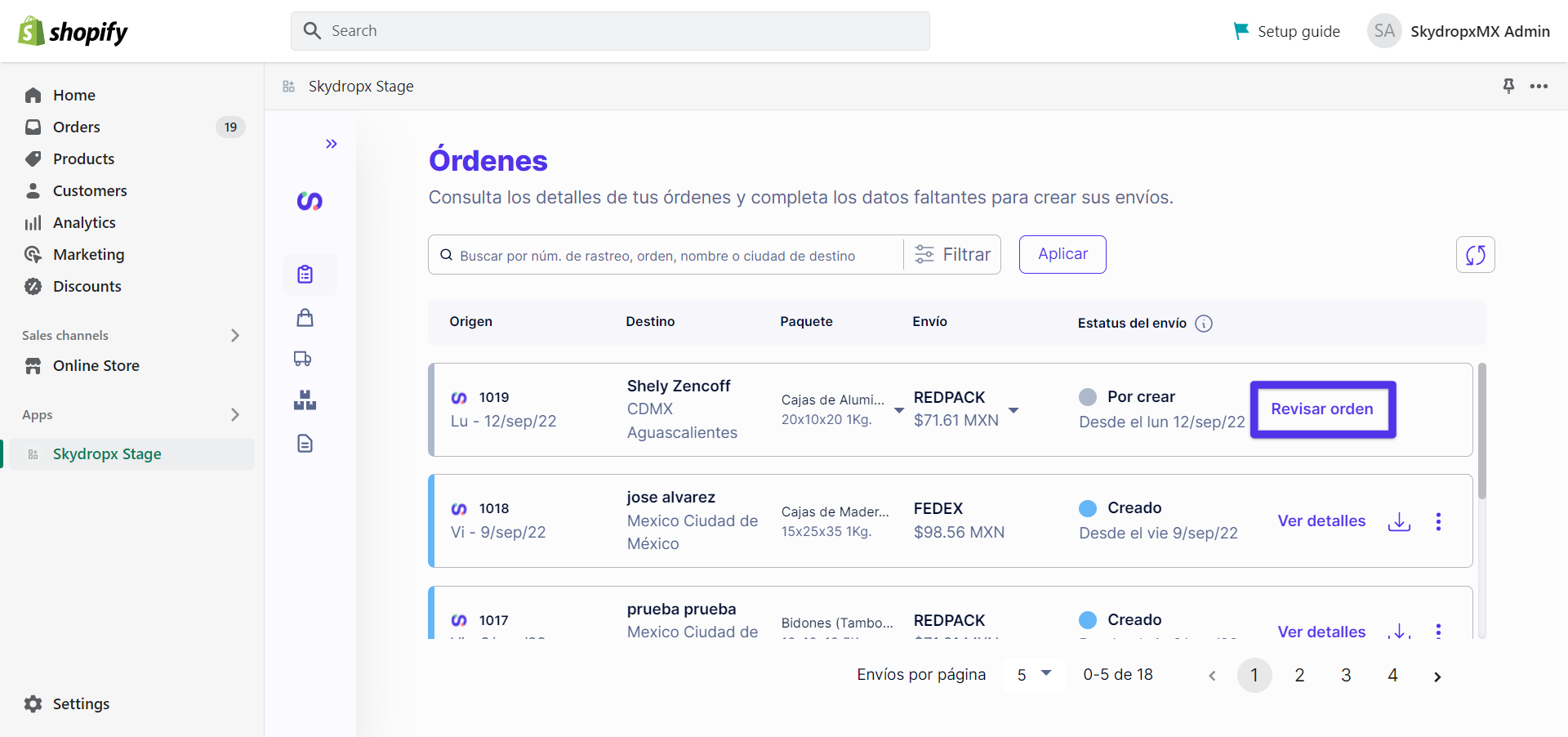Click the Skydropx logo icon
The width and height of the screenshot is (1568, 737).
(310, 201)
